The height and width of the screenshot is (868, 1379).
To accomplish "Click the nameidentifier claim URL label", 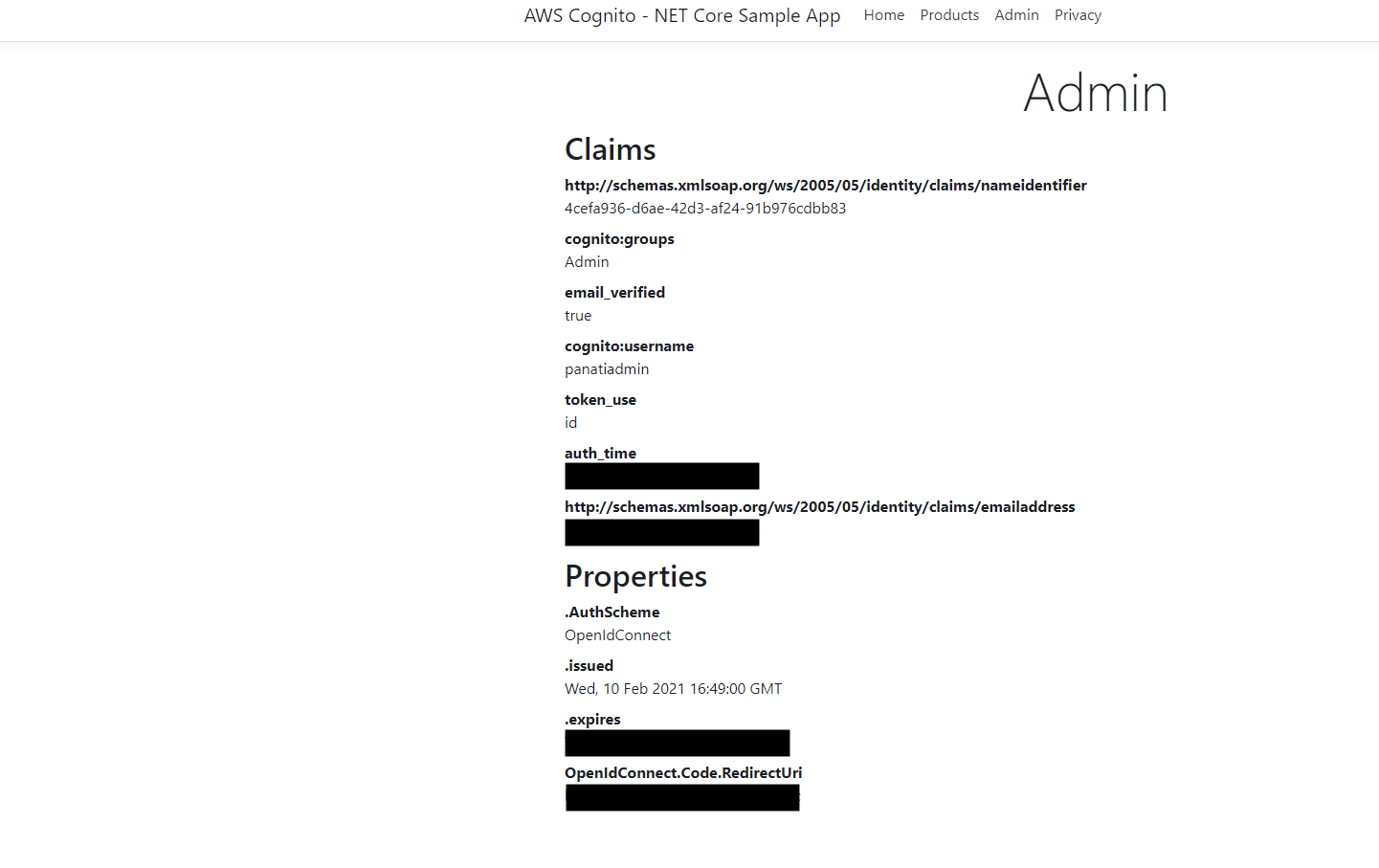I will [x=826, y=185].
